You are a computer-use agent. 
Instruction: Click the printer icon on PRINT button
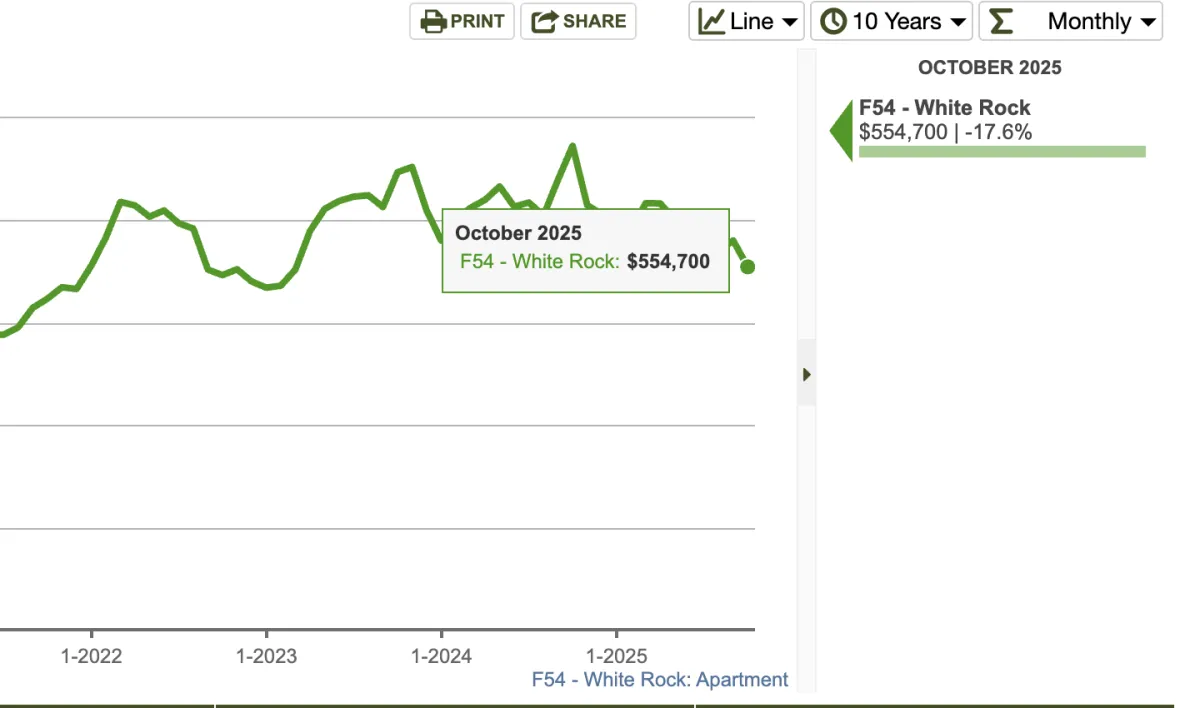[431, 21]
